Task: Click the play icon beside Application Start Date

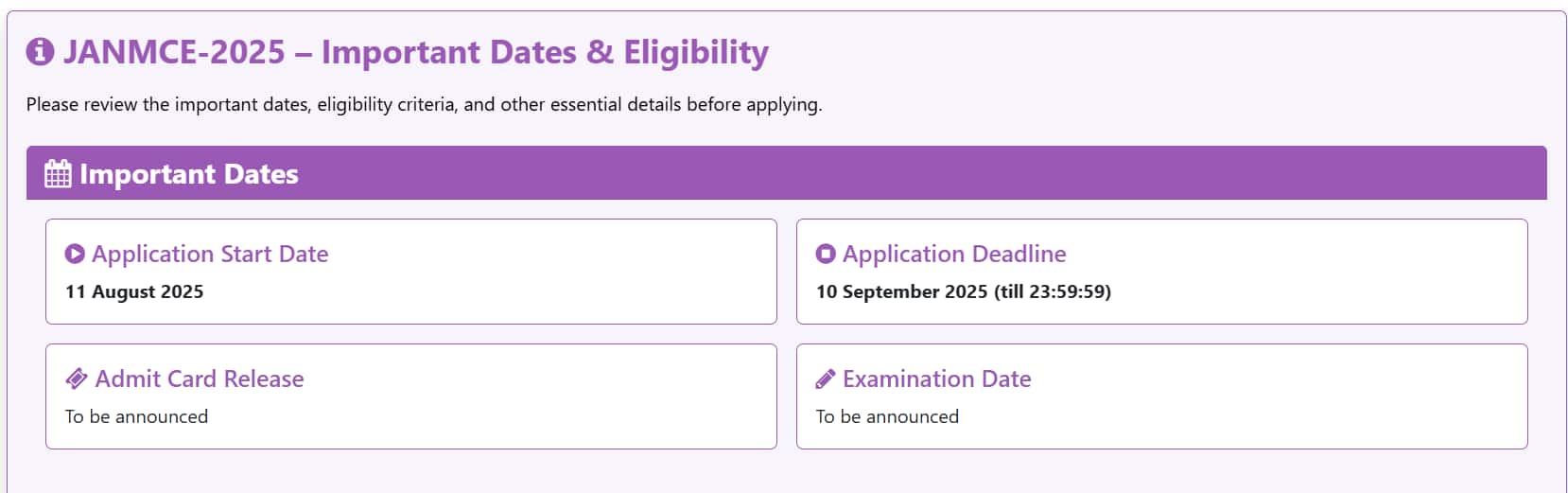Action: (x=75, y=254)
